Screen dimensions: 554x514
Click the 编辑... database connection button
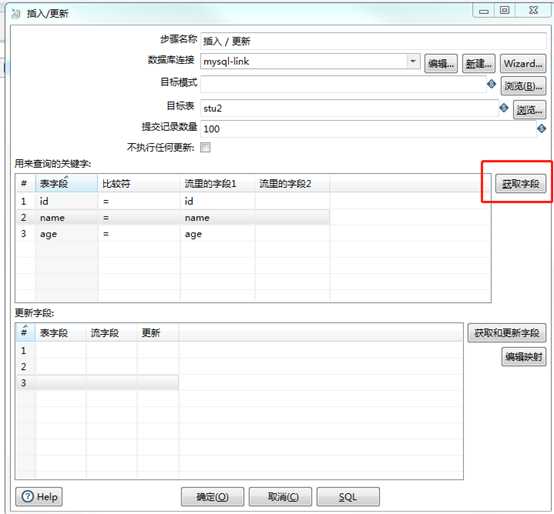point(441,64)
